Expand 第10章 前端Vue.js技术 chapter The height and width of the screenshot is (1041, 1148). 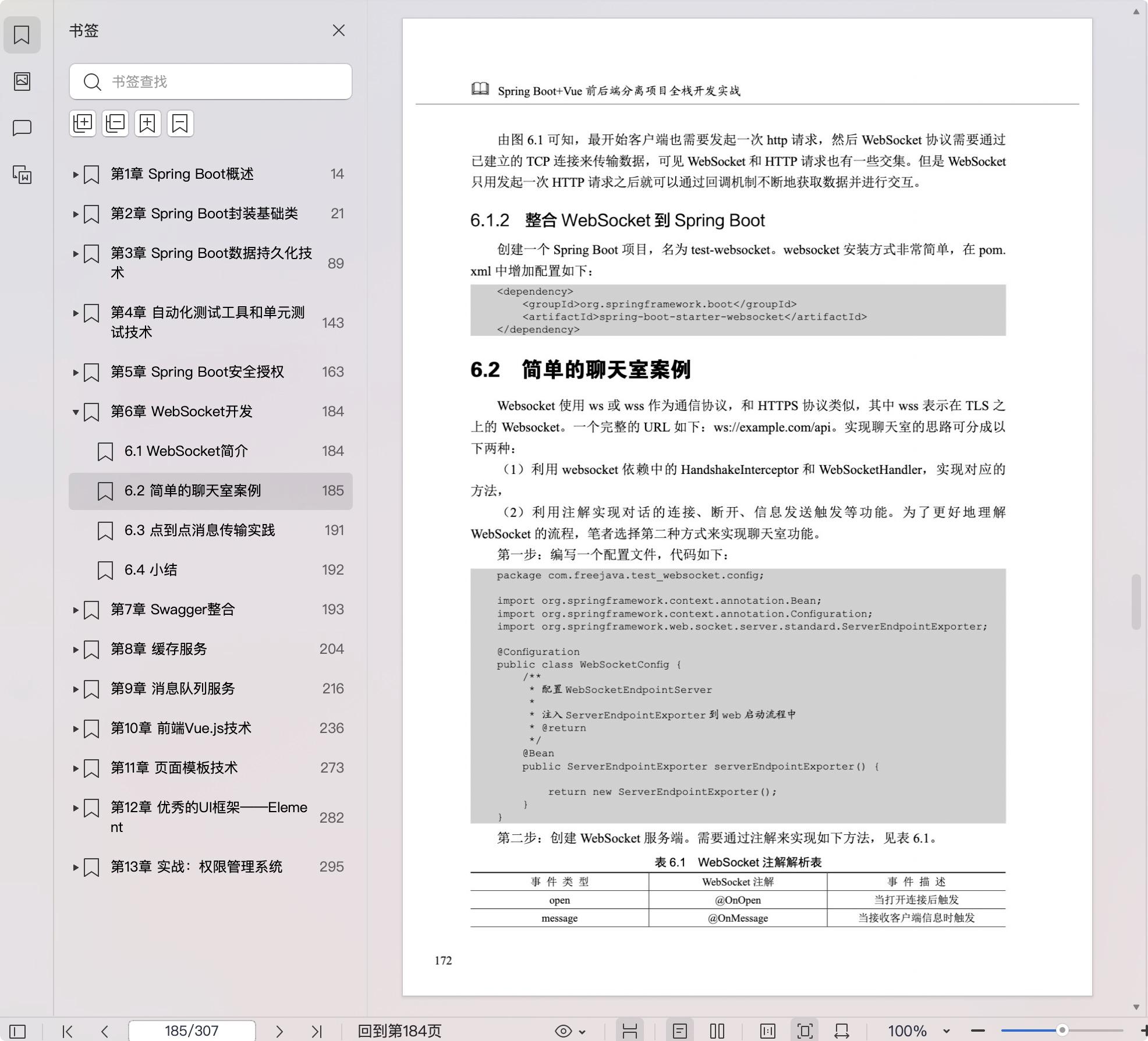[x=76, y=728]
